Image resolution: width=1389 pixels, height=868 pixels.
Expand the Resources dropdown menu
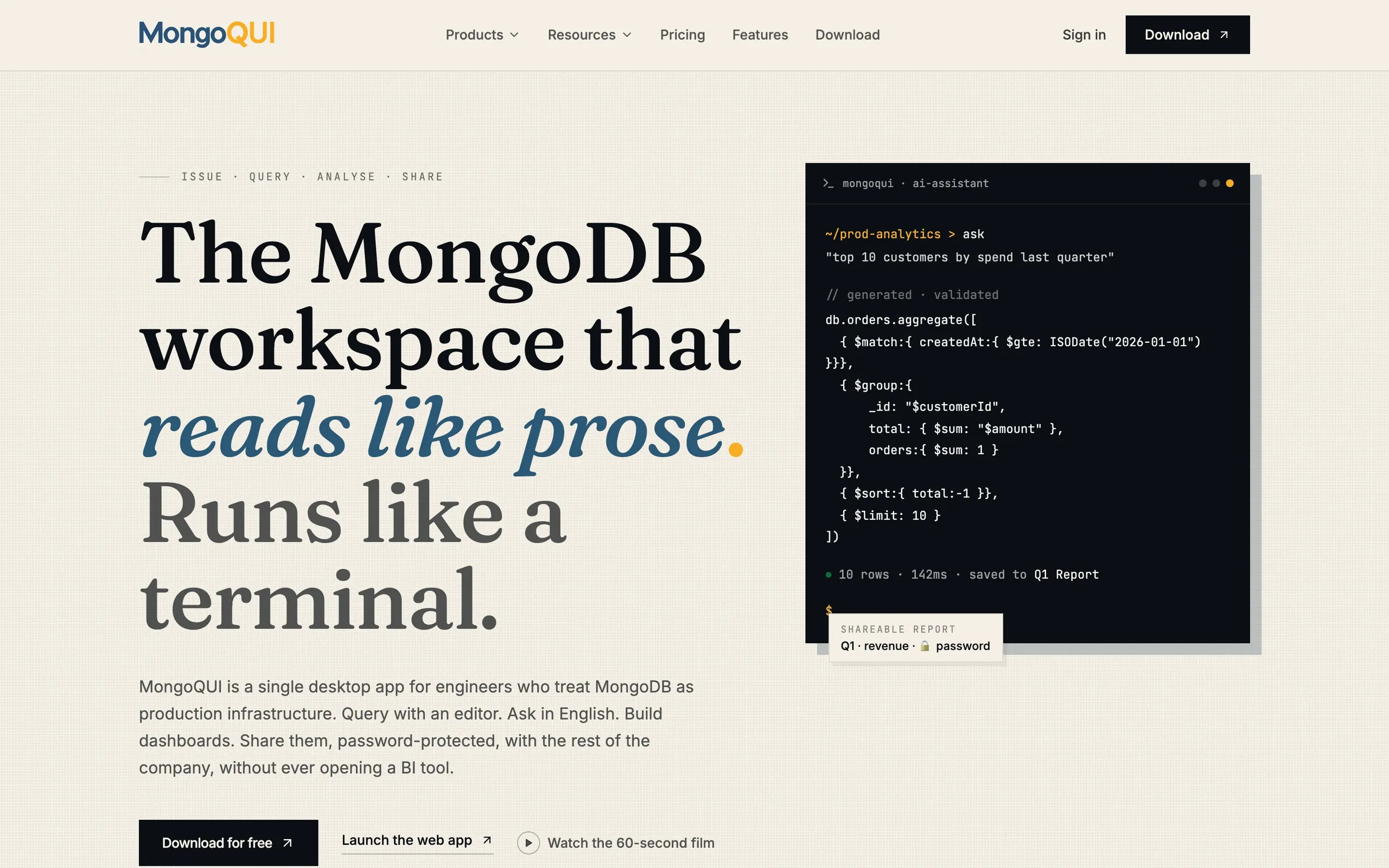pyautogui.click(x=589, y=35)
